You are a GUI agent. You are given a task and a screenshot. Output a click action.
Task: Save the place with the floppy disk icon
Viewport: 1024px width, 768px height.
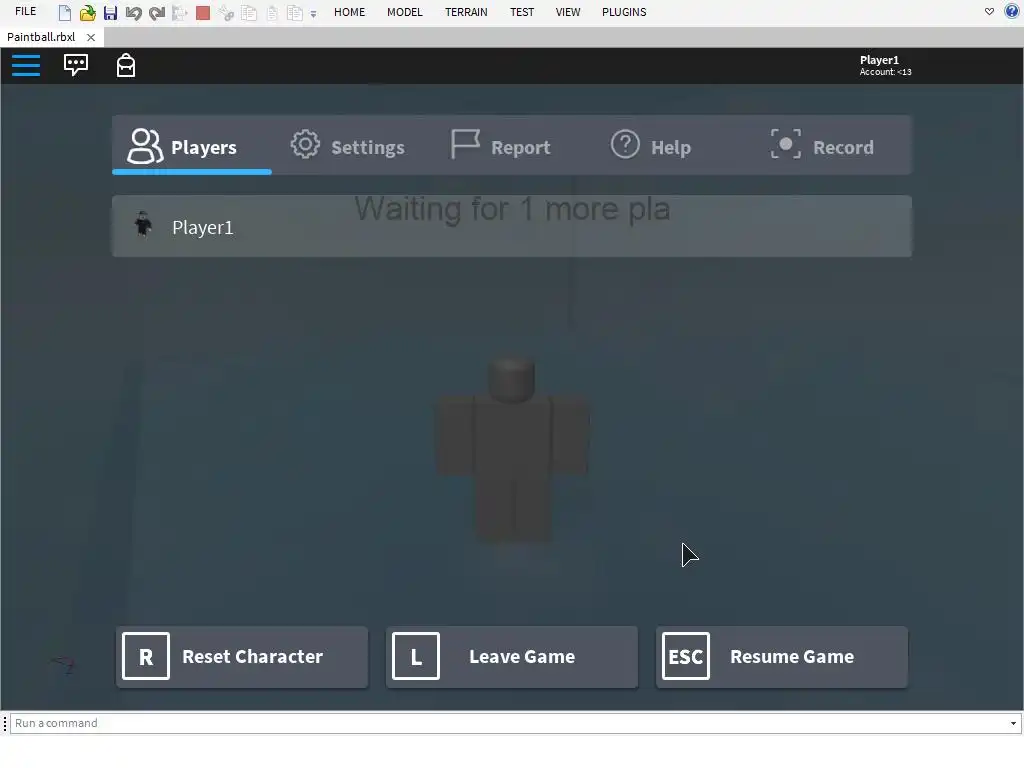(x=110, y=12)
